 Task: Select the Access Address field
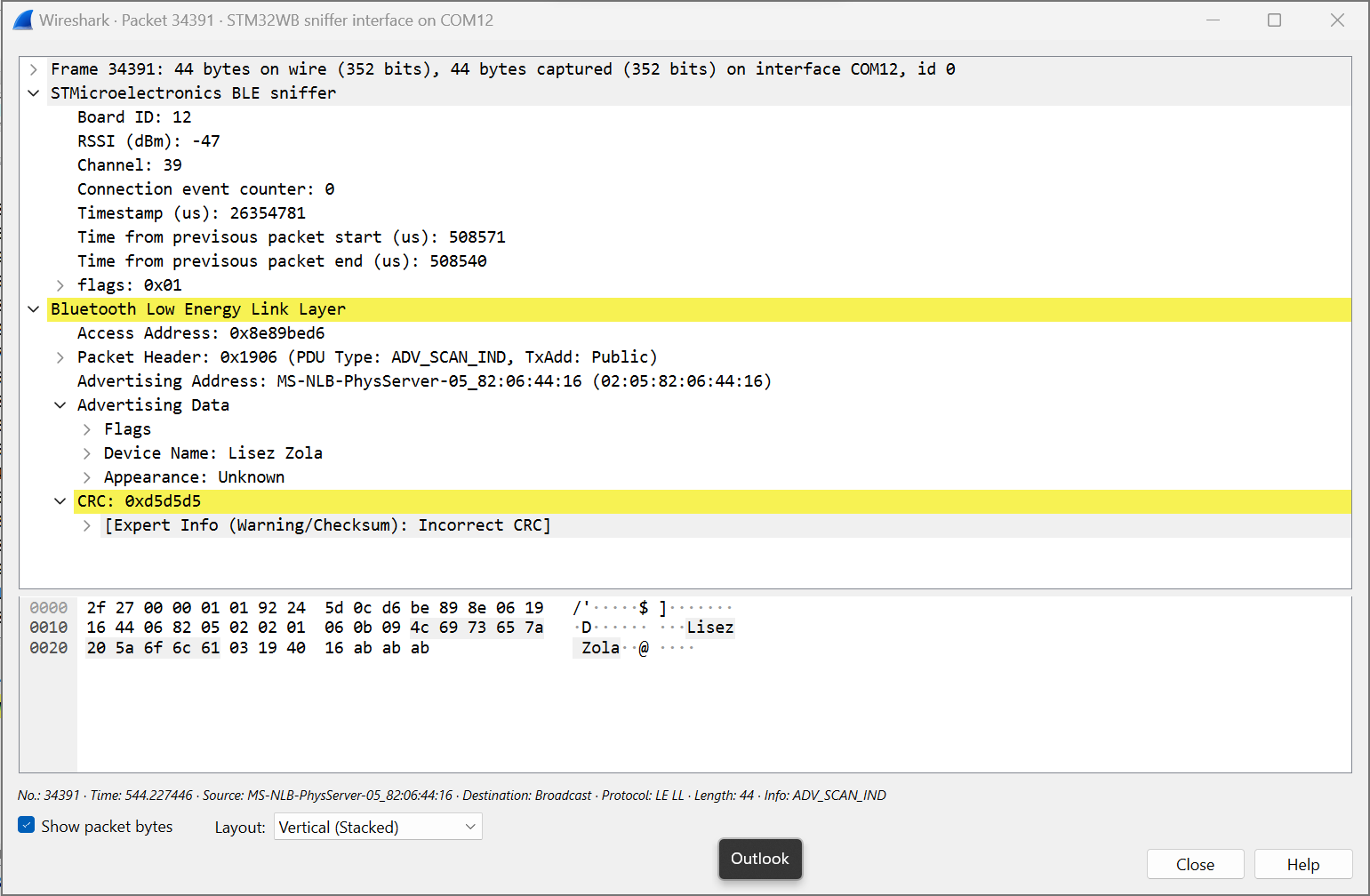[x=201, y=333]
